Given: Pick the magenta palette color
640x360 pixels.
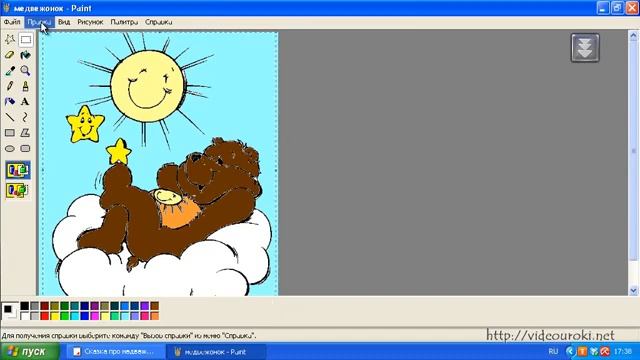Looking at the screenshot, I should click(x=95, y=316).
